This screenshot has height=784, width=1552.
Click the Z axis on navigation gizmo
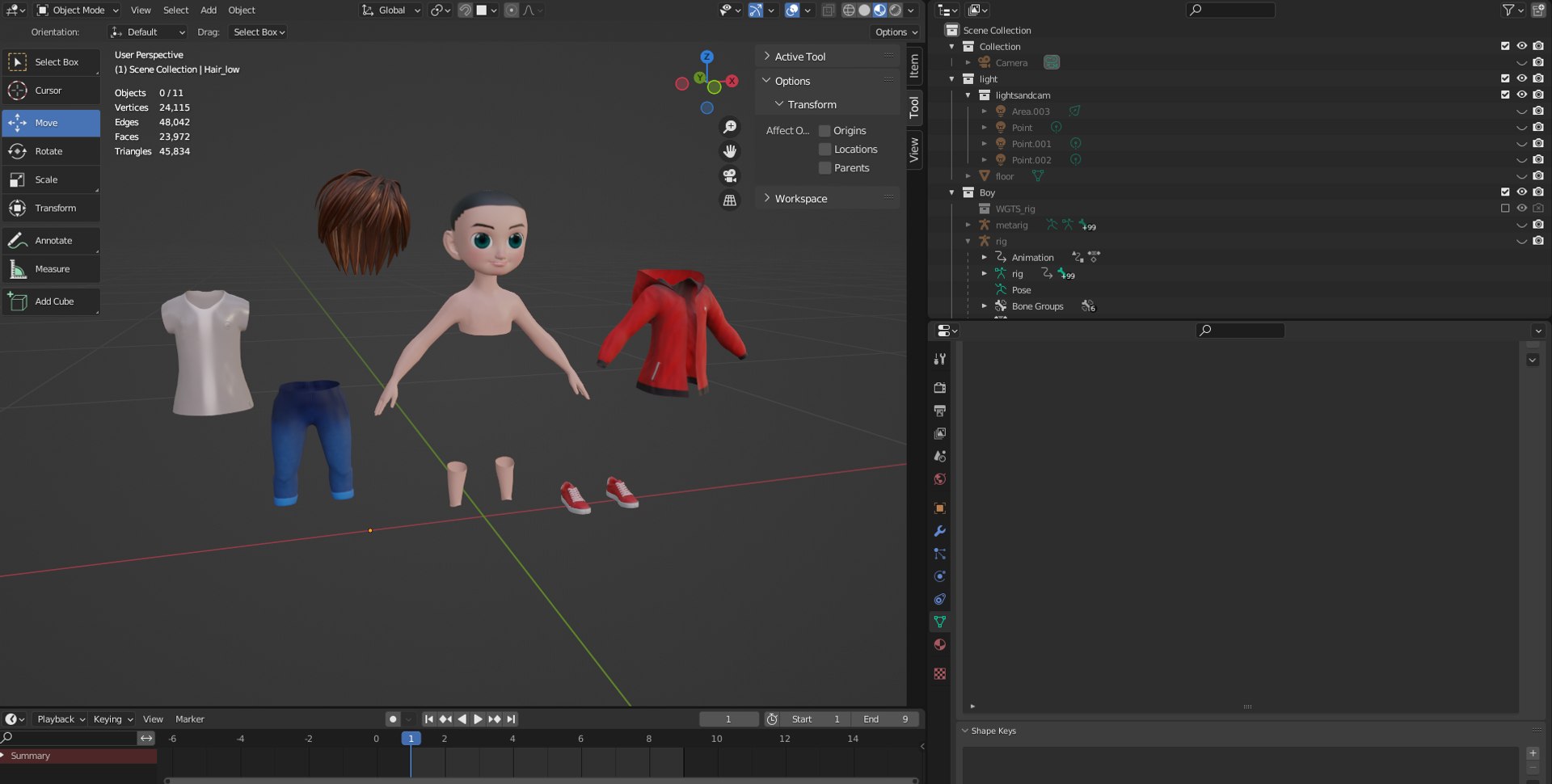(706, 57)
